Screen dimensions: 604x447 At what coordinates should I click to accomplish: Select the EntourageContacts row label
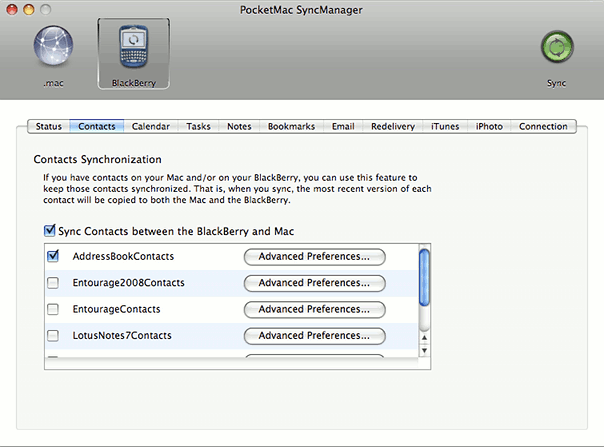(116, 309)
